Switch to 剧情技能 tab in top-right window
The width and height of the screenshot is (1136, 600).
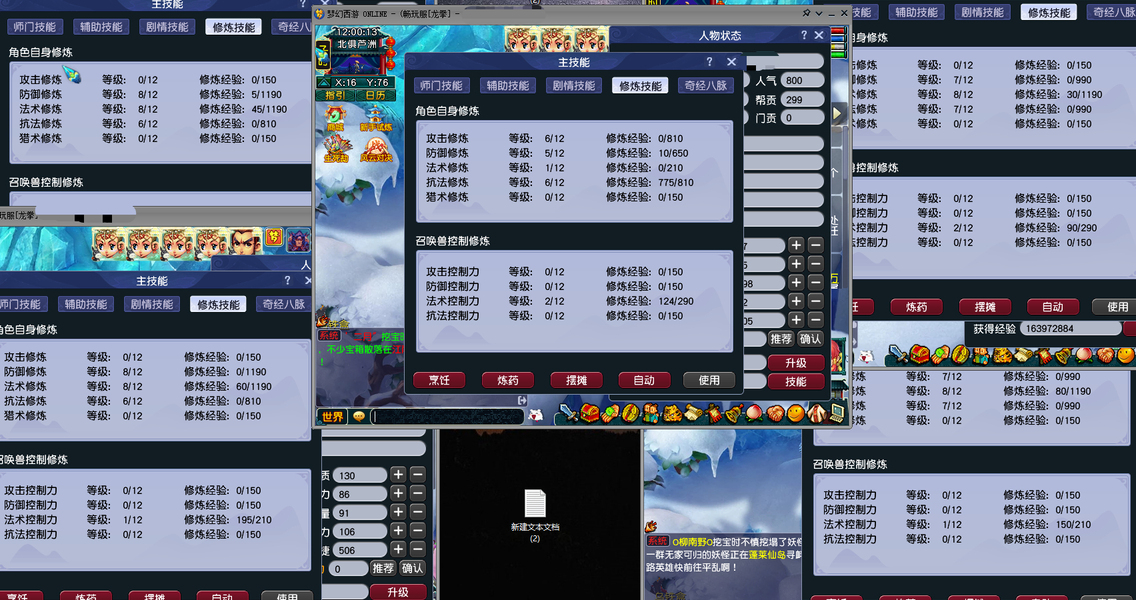[982, 12]
